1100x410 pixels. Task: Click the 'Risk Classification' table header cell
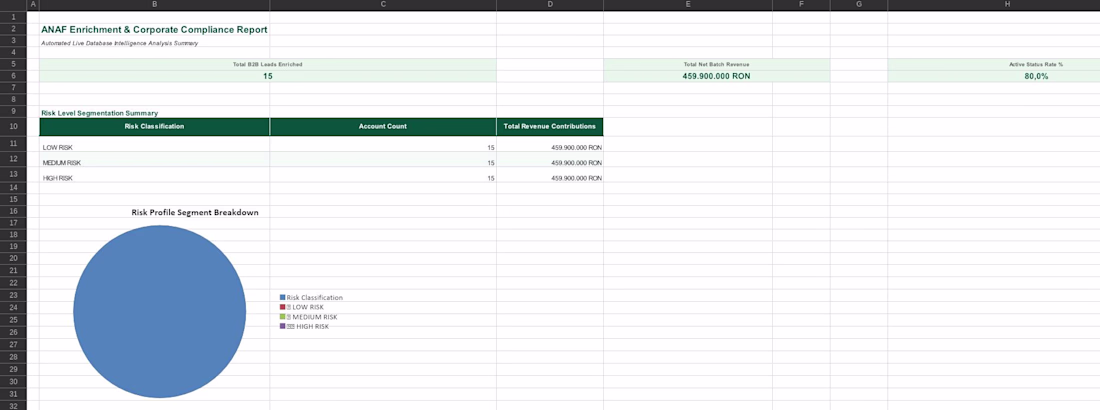pyautogui.click(x=154, y=127)
